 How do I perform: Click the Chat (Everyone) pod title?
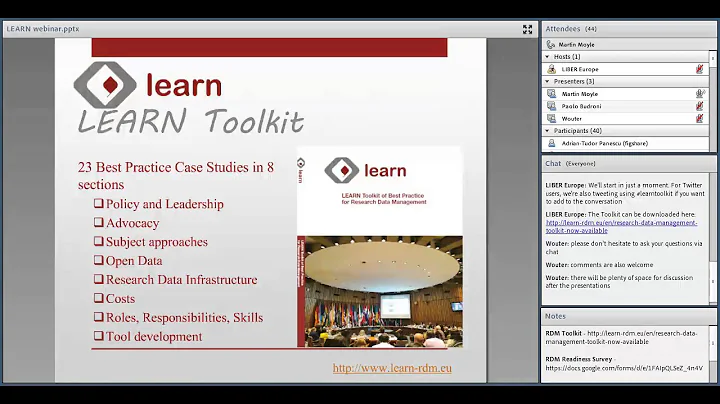click(570, 163)
